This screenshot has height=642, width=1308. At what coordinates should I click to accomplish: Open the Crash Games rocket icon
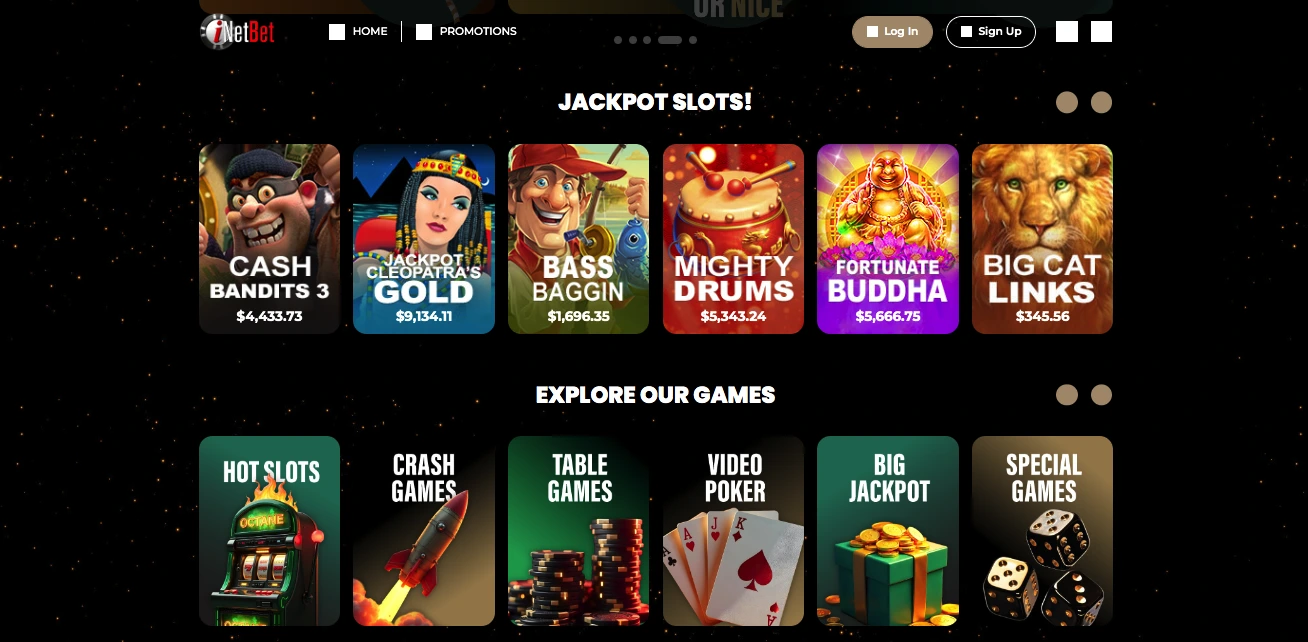[x=424, y=531]
